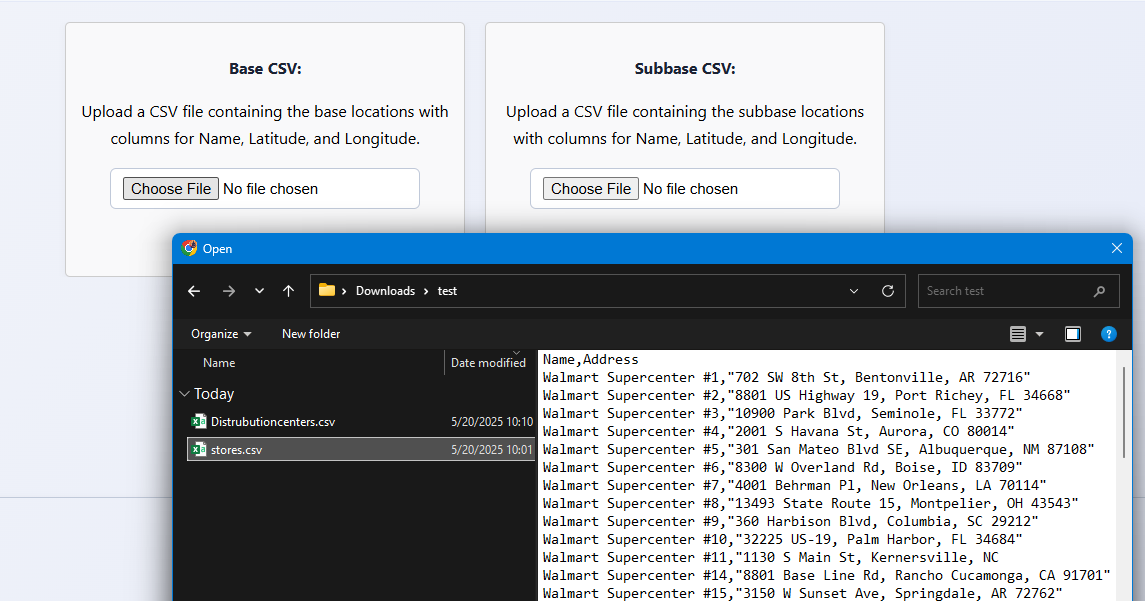This screenshot has width=1145, height=601.
Task: Toggle the preview pane icon
Action: point(1072,334)
